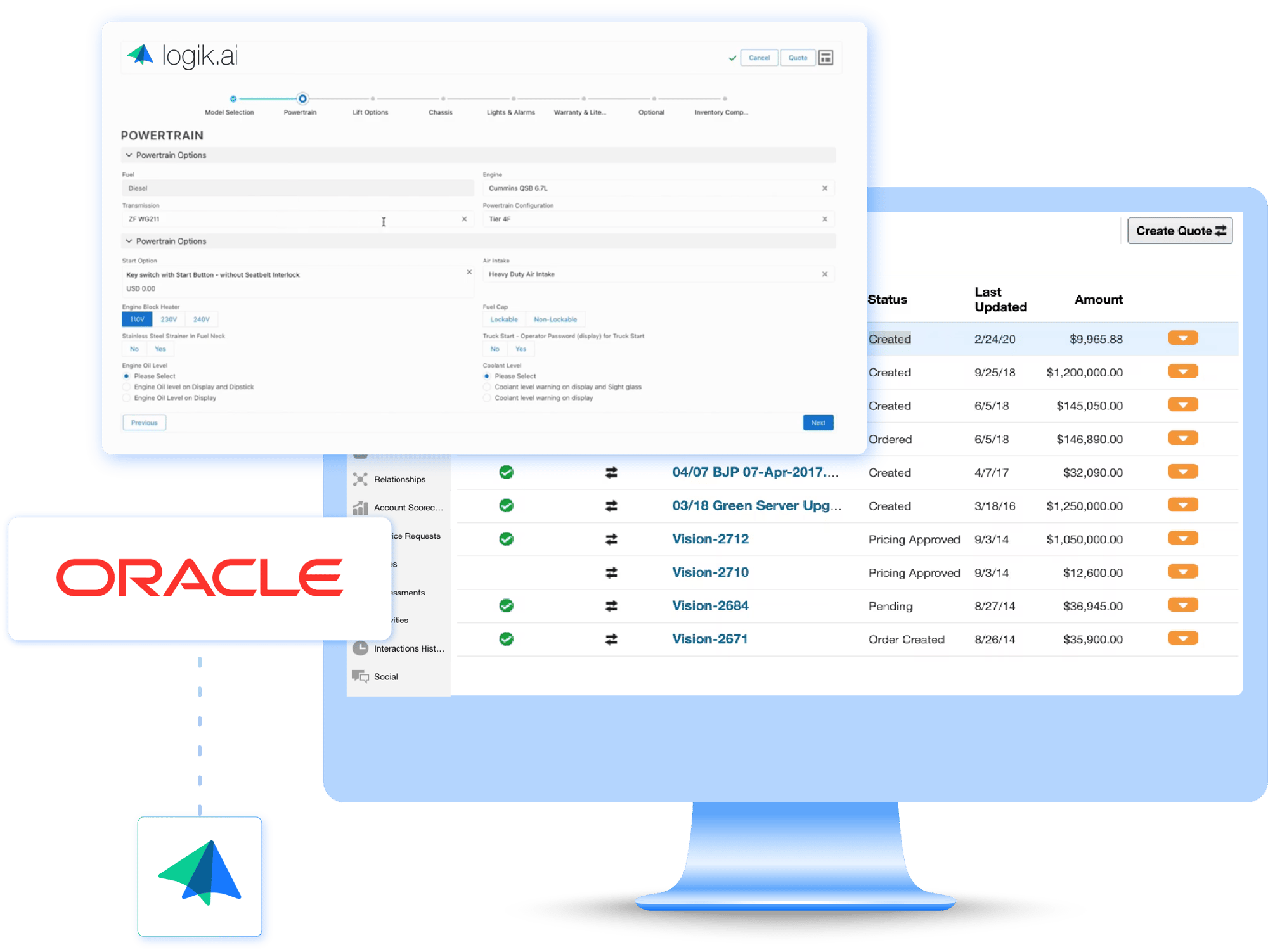This screenshot has height=952, width=1268.
Task: Select 110V engine block heater
Action: (137, 319)
